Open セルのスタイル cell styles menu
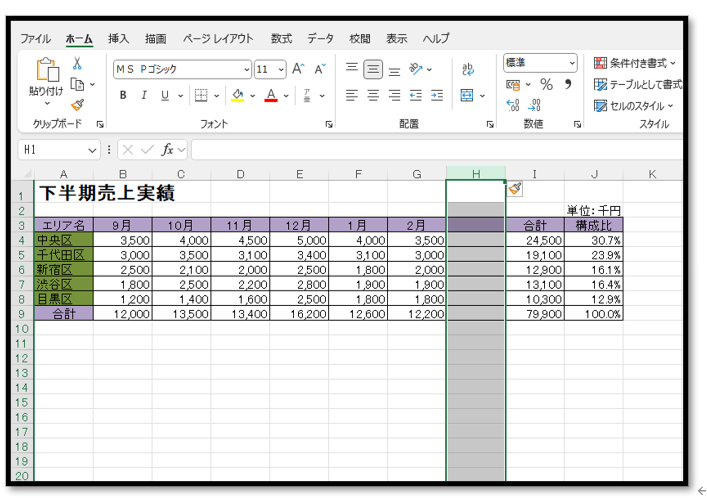 (633, 106)
